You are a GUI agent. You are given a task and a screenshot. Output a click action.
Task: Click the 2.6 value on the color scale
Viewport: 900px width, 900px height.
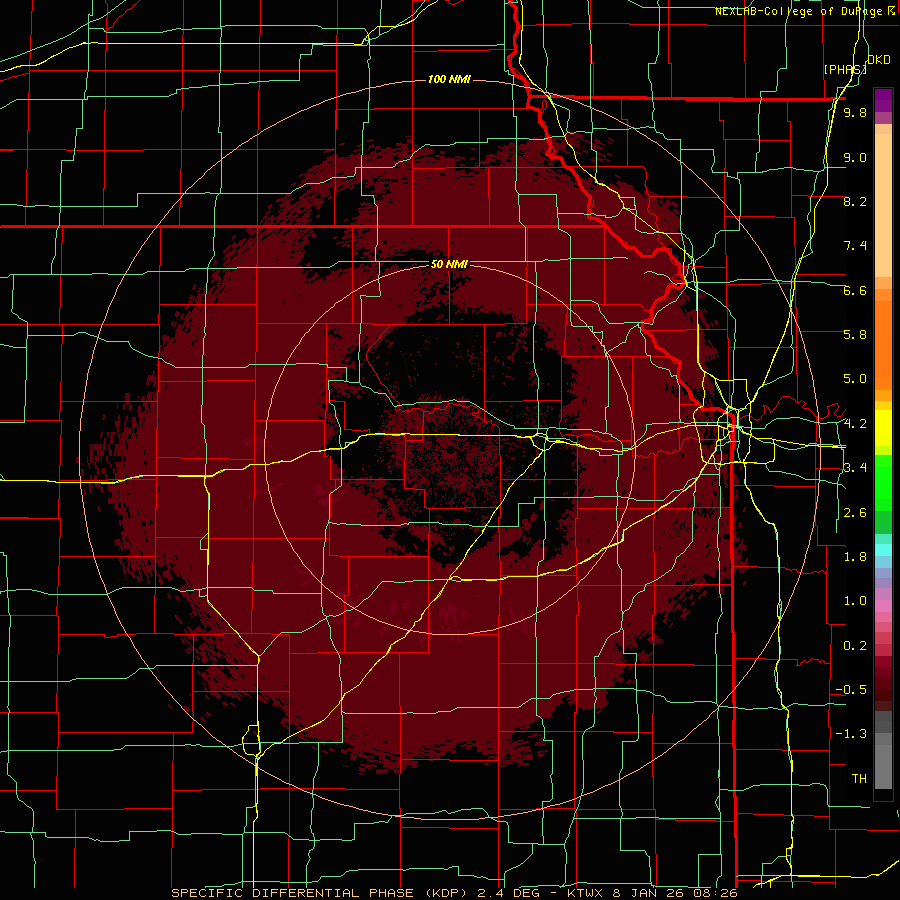(855, 513)
